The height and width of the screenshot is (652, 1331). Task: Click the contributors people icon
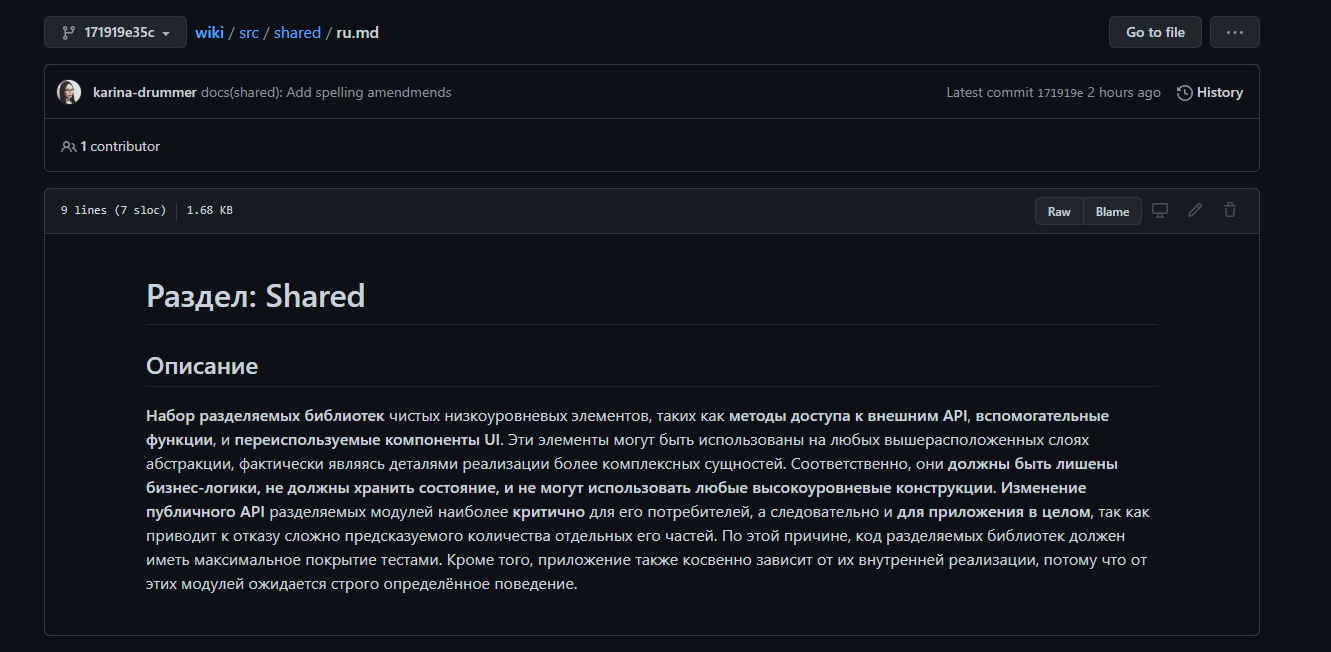pos(69,146)
